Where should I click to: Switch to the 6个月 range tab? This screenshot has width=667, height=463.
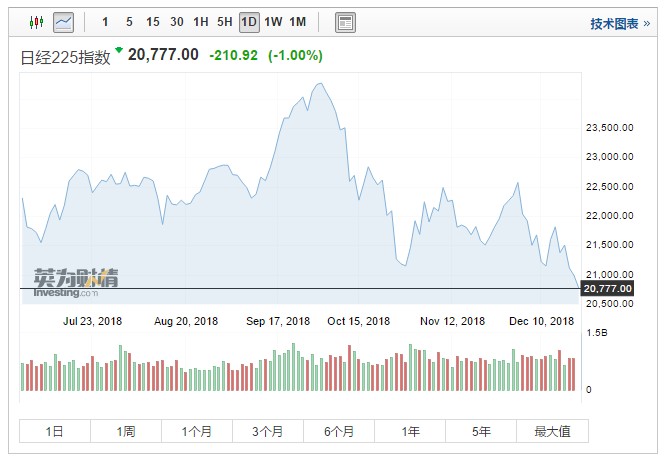pos(339,431)
